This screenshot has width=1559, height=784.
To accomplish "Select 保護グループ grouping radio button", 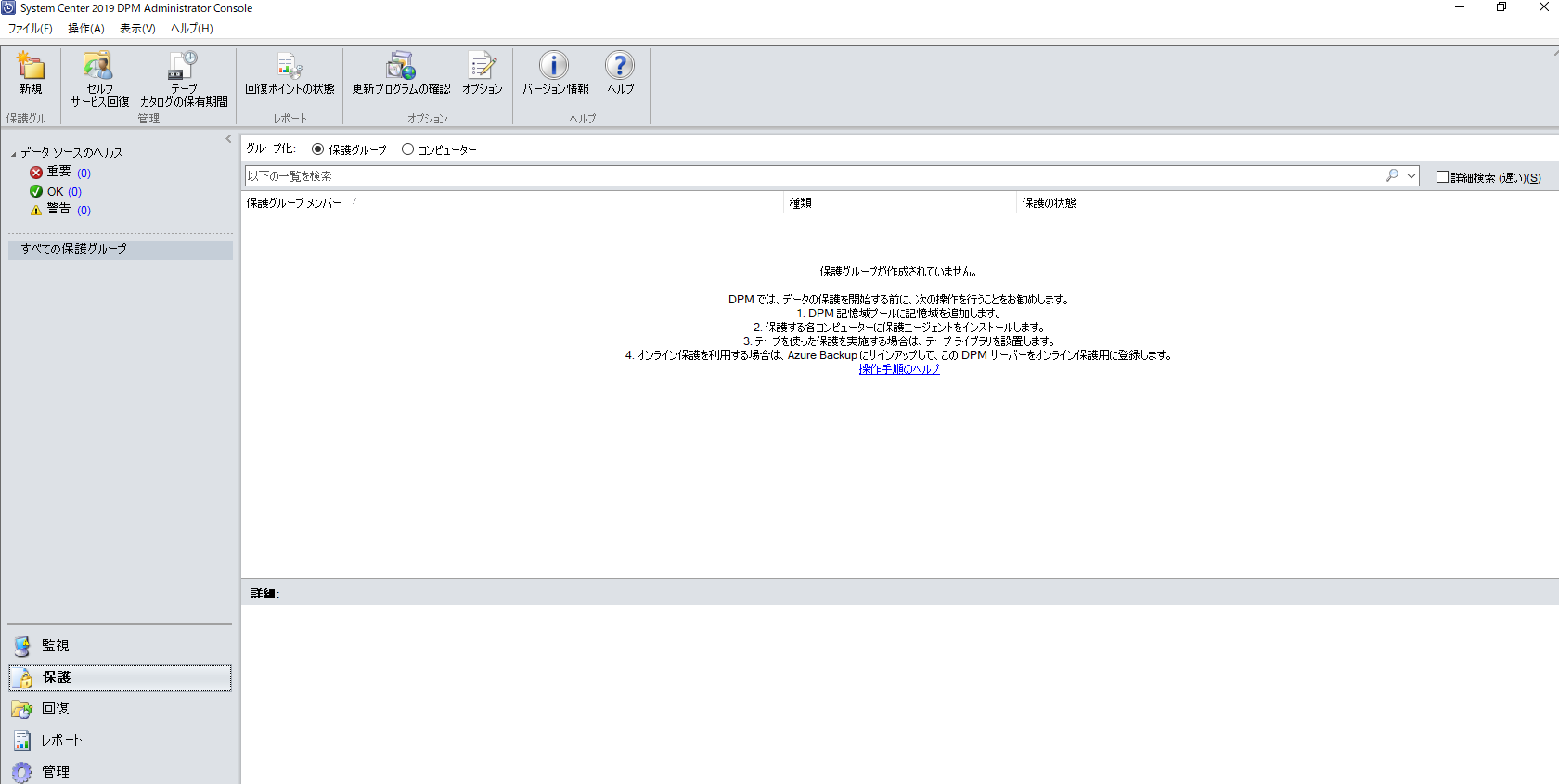I will pos(318,149).
